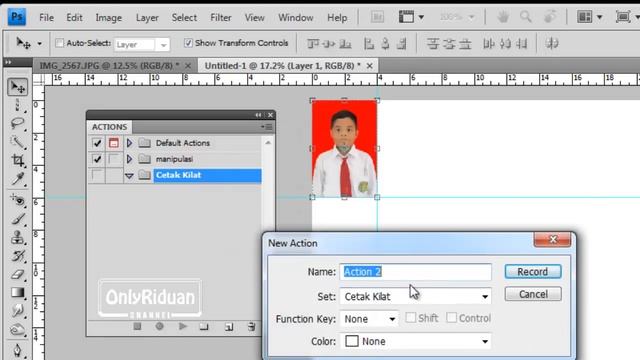Toggle the manipulasi set checkmark

(x=97, y=159)
